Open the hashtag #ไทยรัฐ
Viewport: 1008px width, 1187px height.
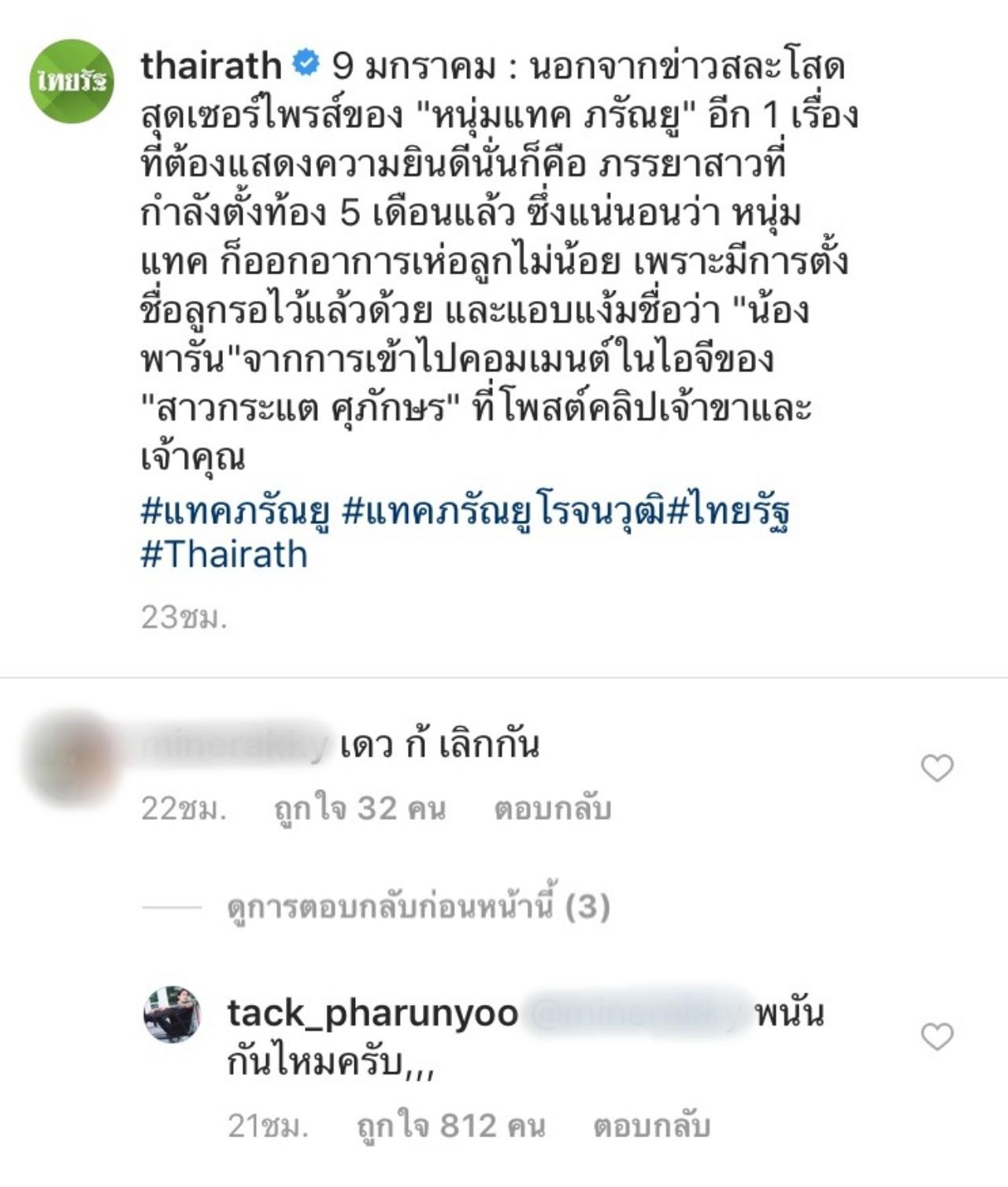(728, 510)
